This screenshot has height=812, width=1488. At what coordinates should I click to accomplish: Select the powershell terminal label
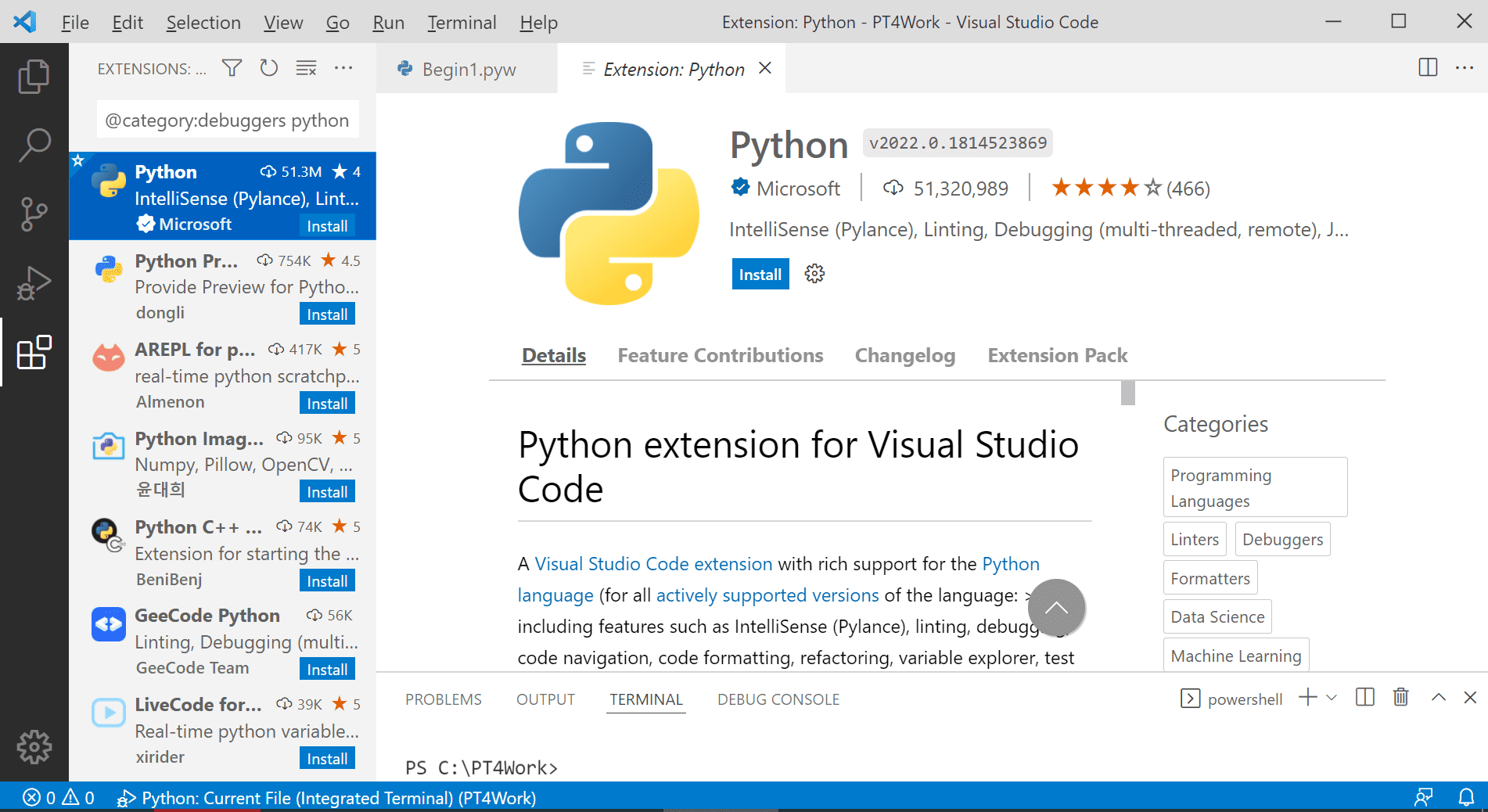pos(1245,699)
